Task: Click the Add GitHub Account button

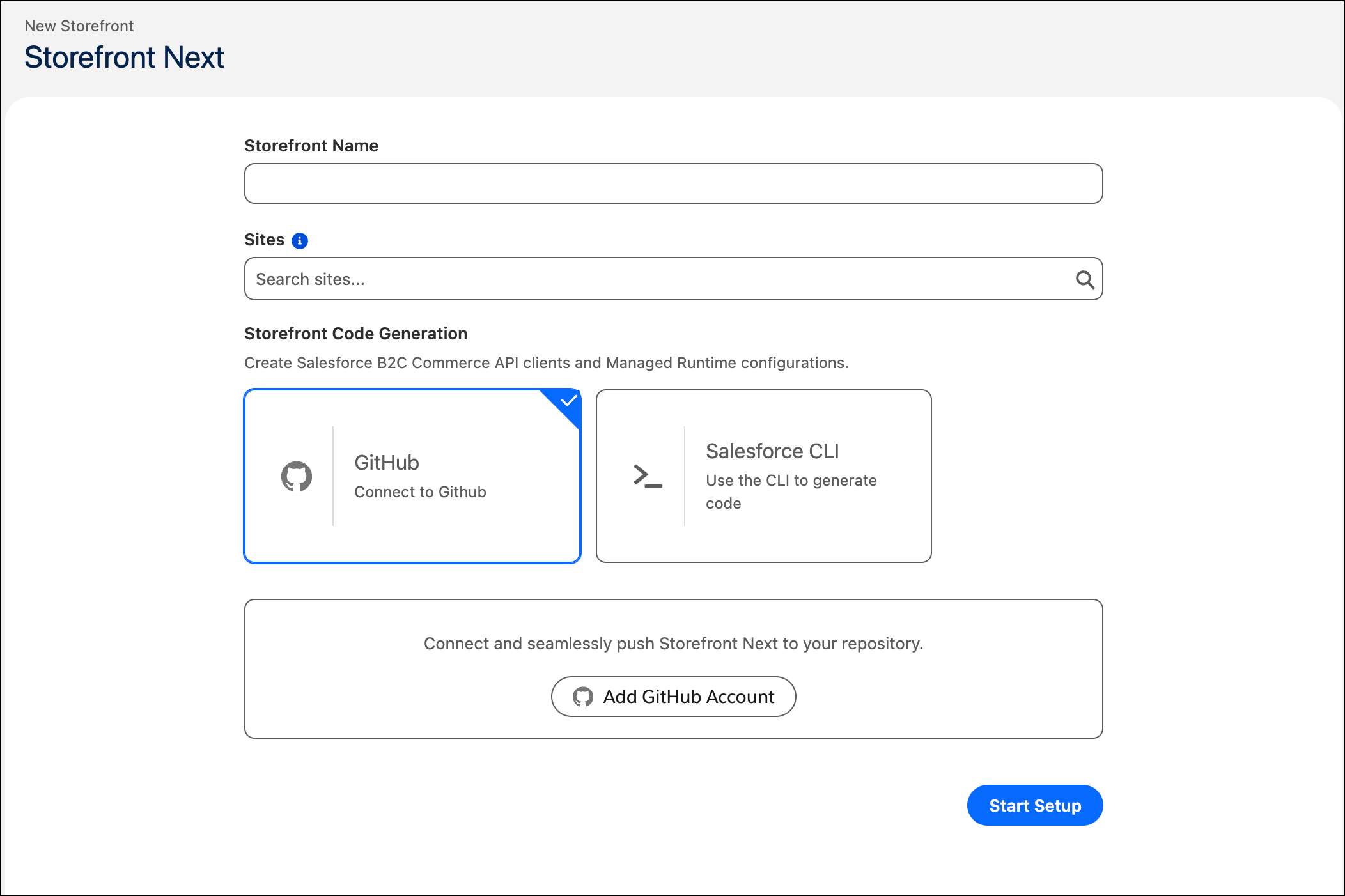Action: click(x=673, y=697)
